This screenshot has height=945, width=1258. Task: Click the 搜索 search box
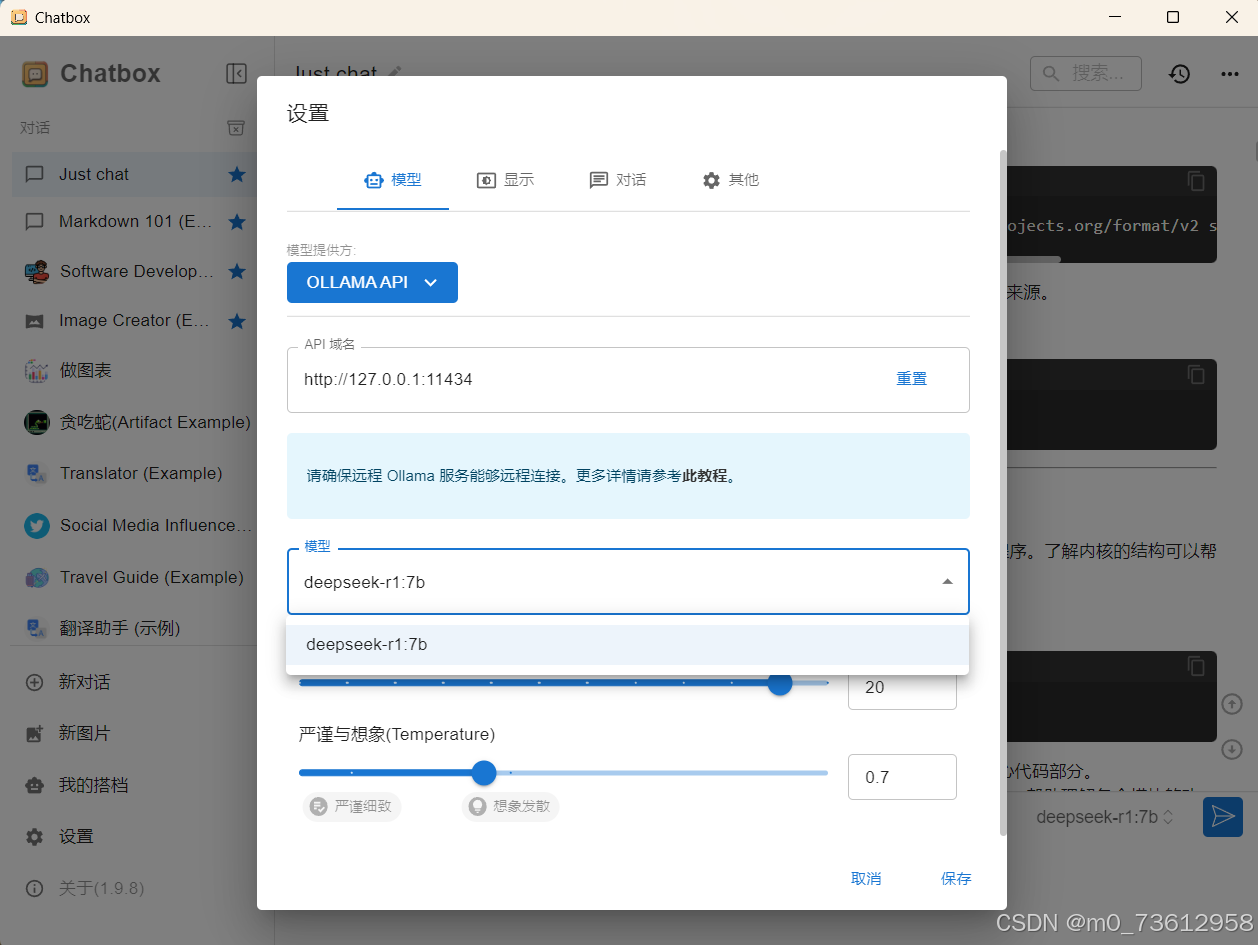coord(1086,73)
